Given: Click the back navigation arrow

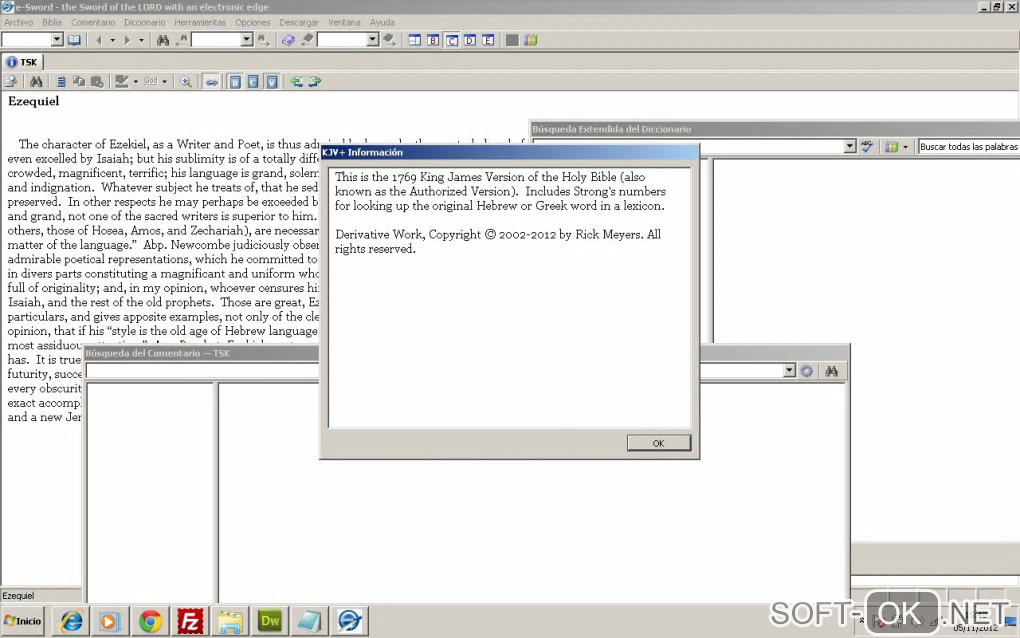Looking at the screenshot, I should (99, 40).
